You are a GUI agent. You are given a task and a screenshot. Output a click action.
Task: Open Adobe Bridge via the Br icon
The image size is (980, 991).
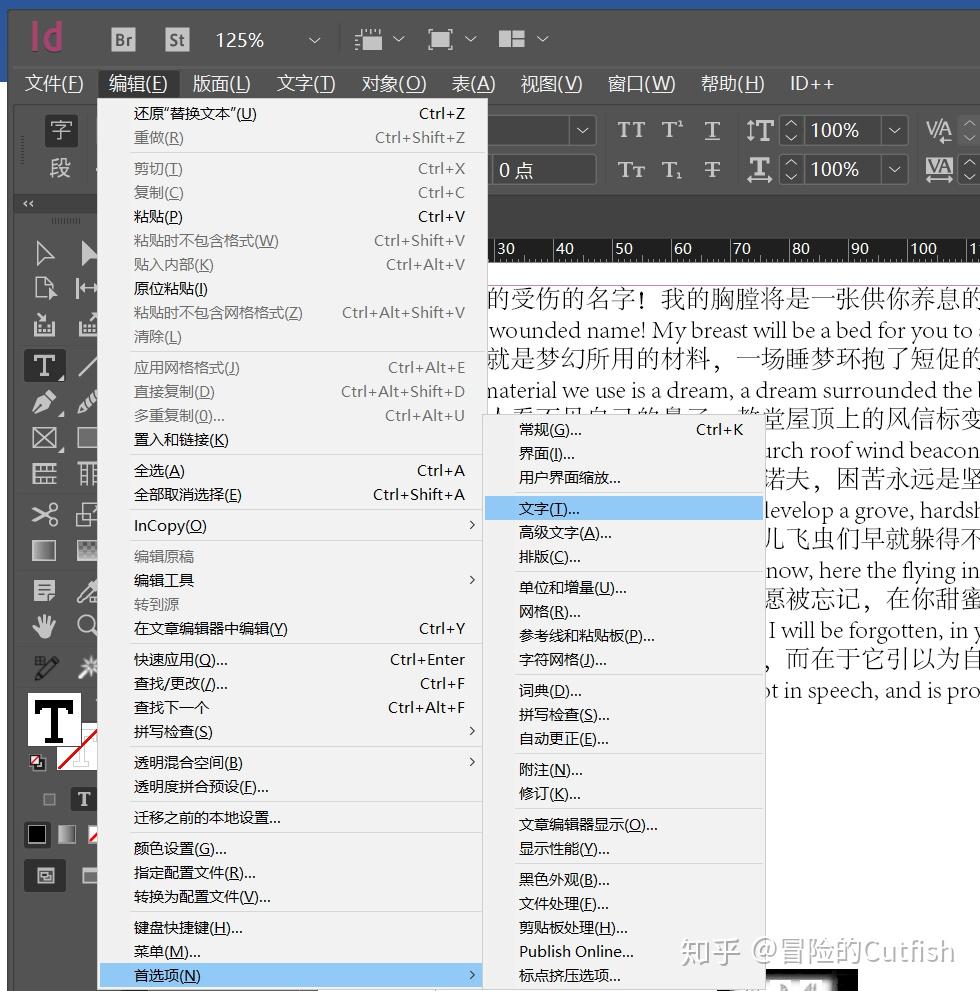click(123, 39)
